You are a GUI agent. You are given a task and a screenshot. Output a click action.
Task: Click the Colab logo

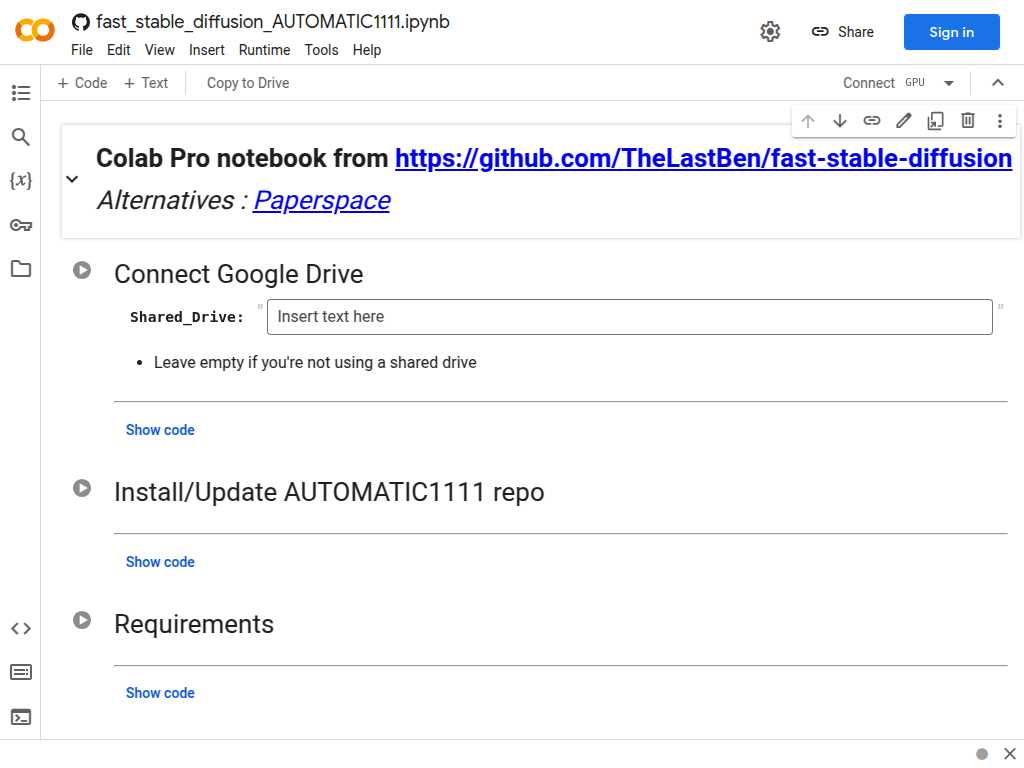pyautogui.click(x=35, y=31)
